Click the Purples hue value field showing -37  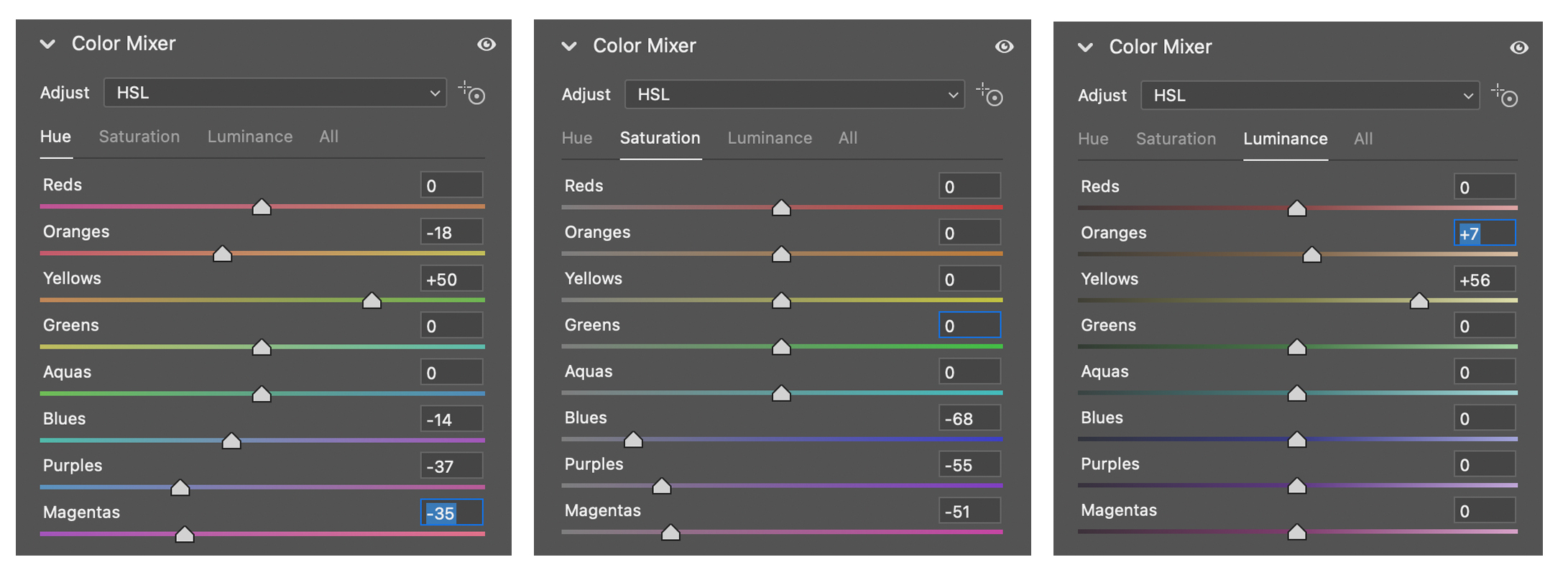click(451, 466)
